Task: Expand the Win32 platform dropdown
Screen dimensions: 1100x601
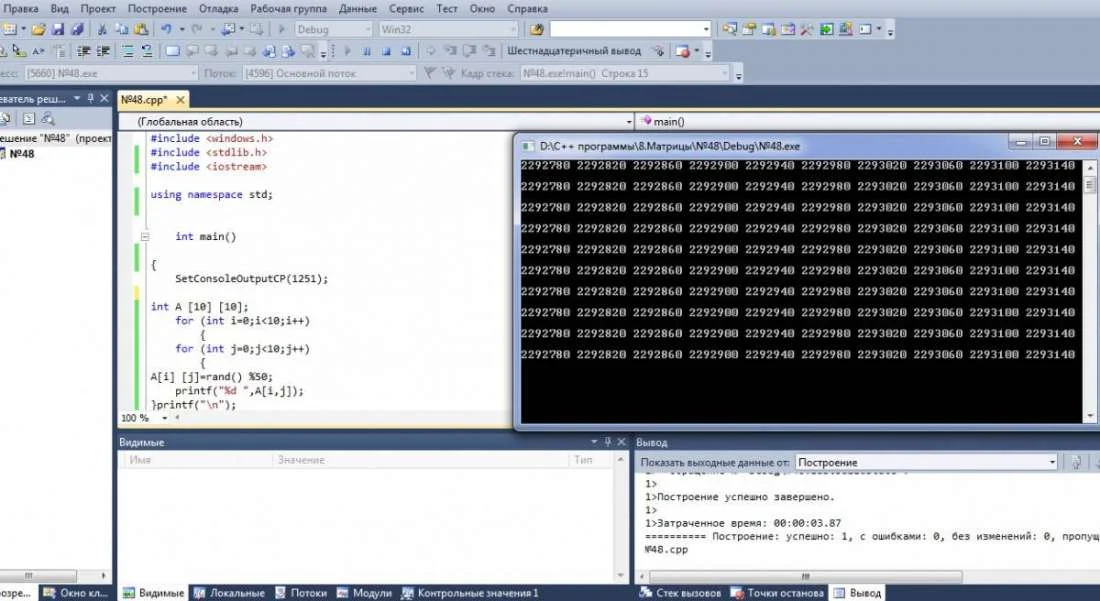Action: (x=513, y=30)
